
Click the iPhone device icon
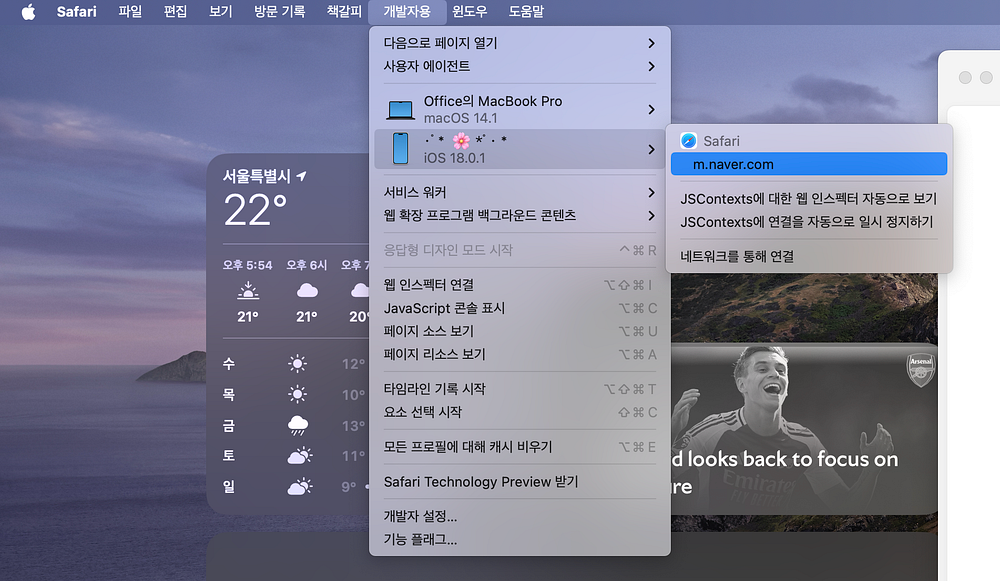coord(401,149)
